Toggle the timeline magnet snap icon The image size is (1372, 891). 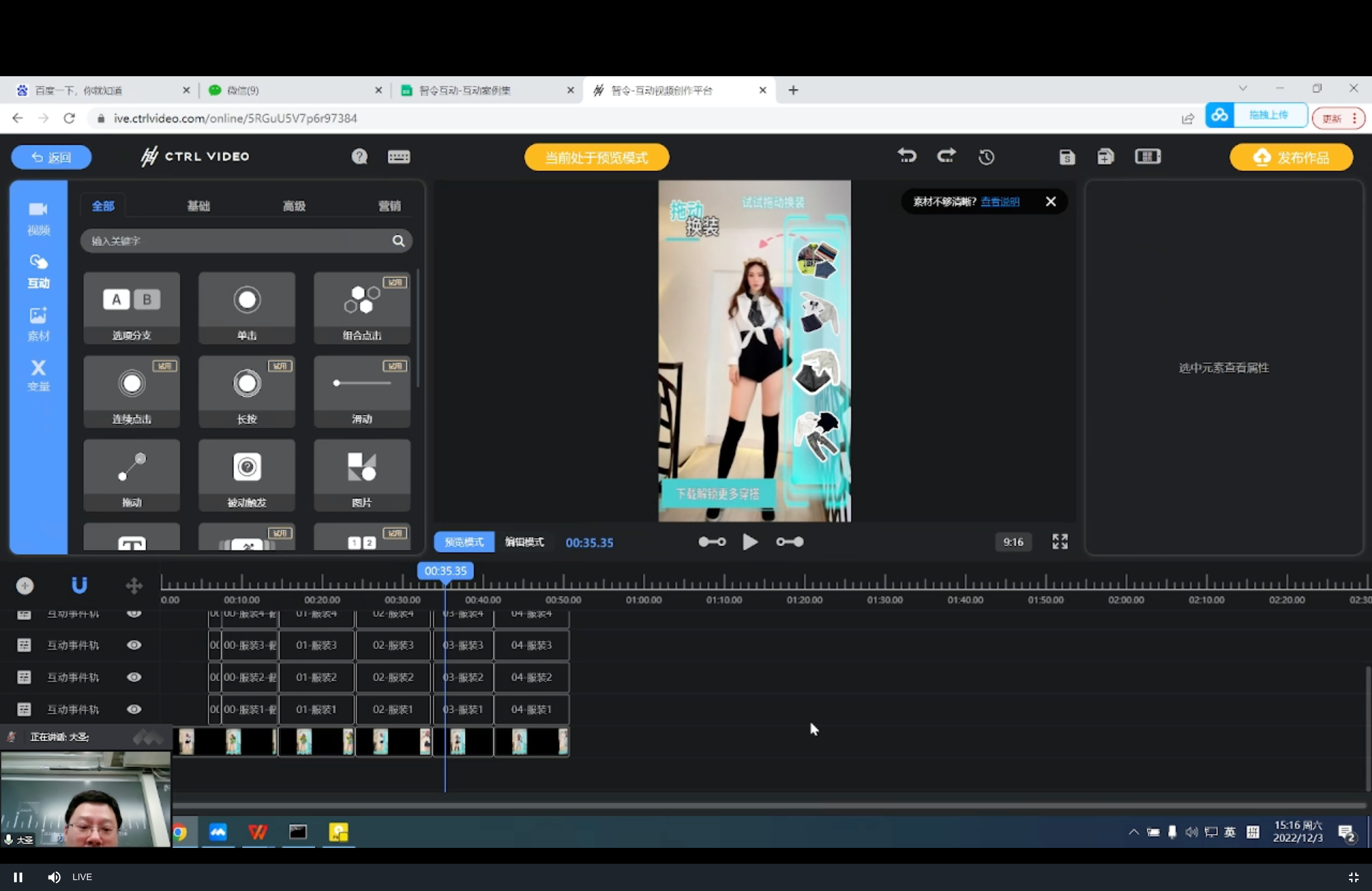(79, 586)
